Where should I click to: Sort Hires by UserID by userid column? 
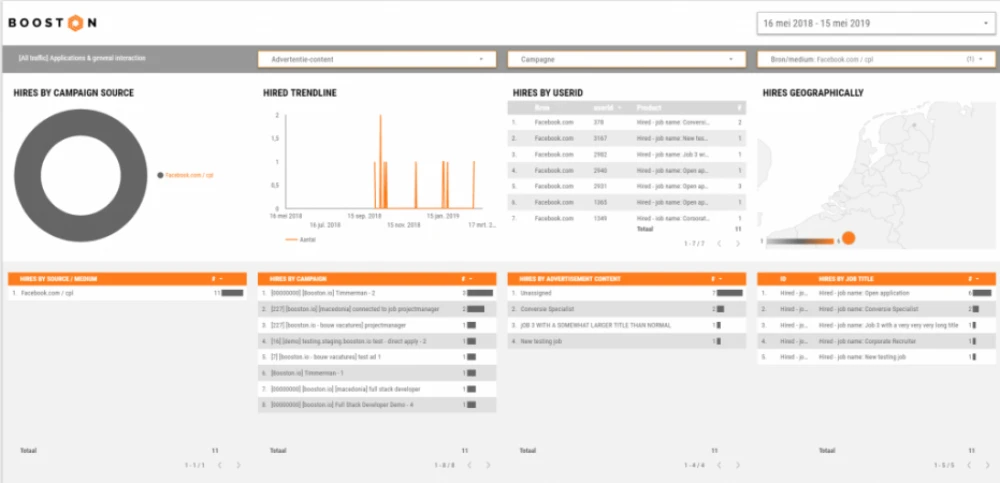tap(606, 107)
